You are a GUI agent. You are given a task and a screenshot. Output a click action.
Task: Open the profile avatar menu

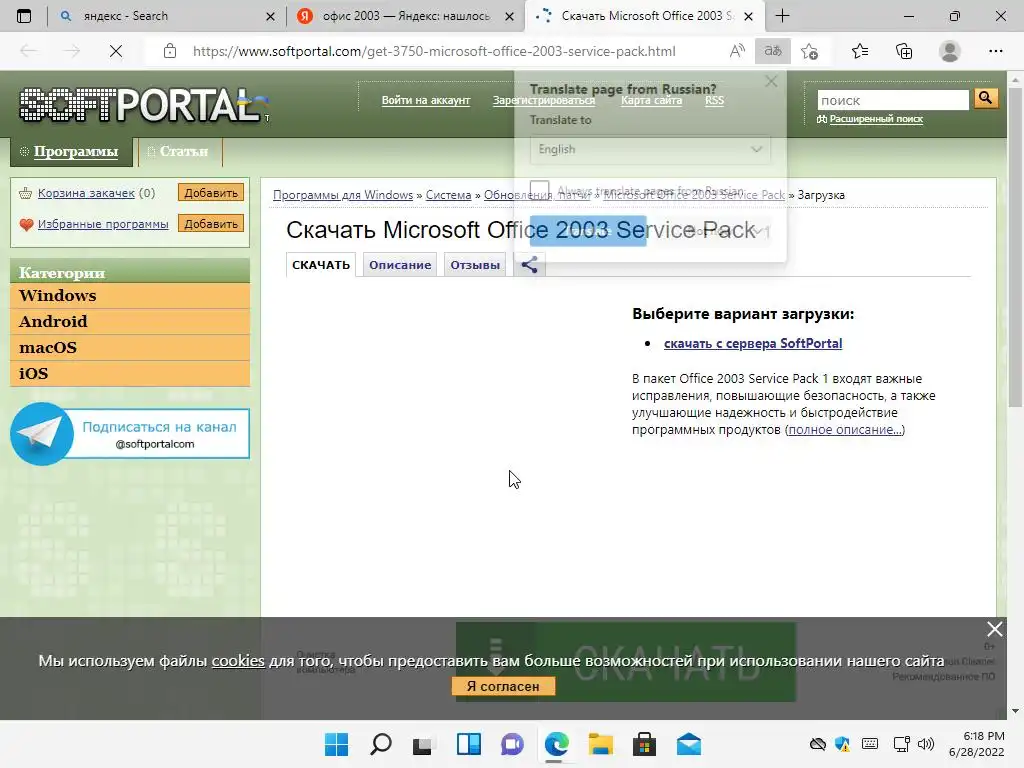click(950, 51)
